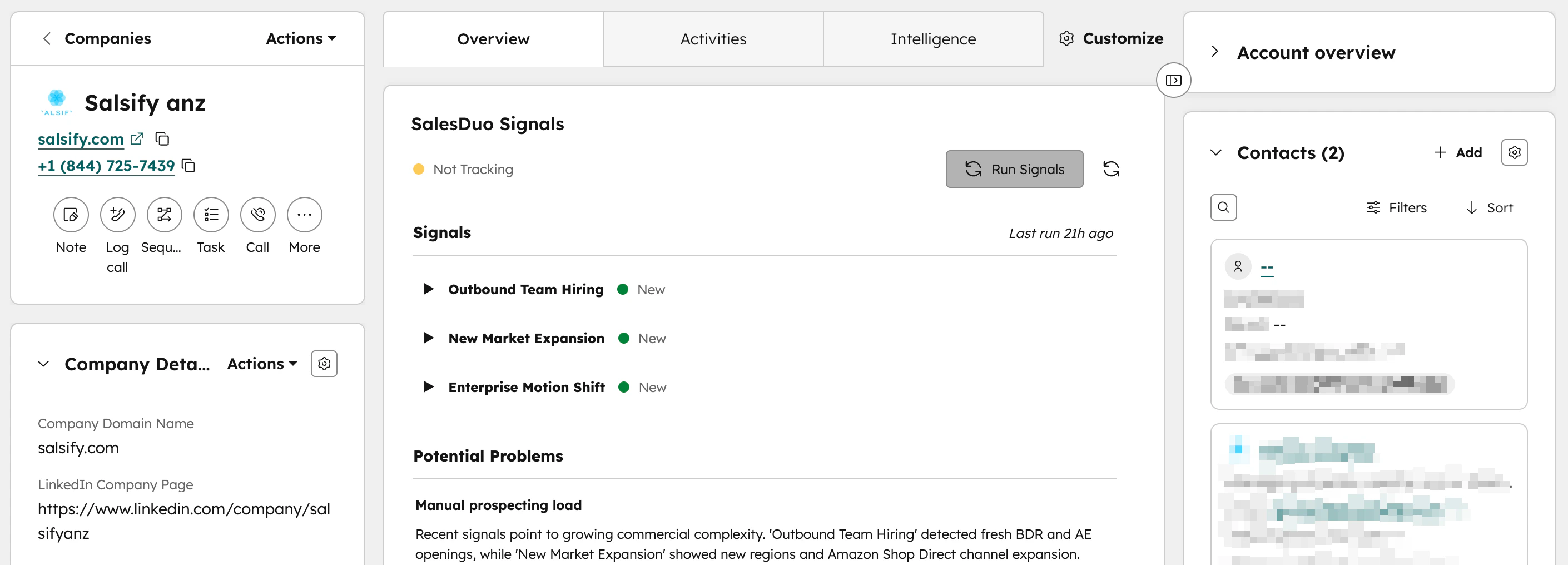
Task: Create a Note for Salsify anz
Action: pos(71,214)
